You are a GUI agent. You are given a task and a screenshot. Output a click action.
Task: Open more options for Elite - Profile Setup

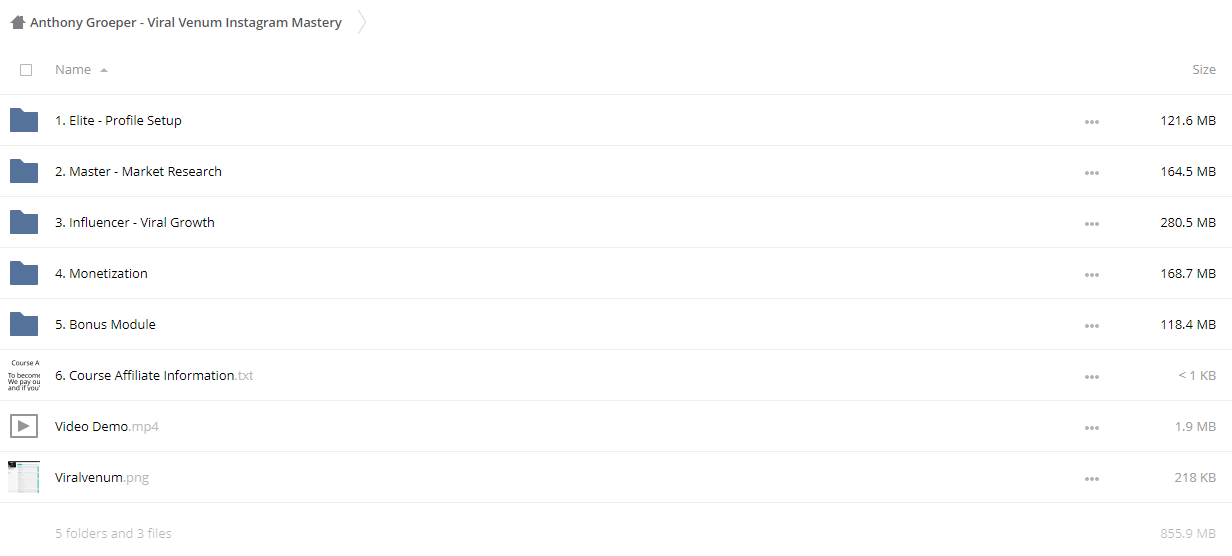[1091, 121]
